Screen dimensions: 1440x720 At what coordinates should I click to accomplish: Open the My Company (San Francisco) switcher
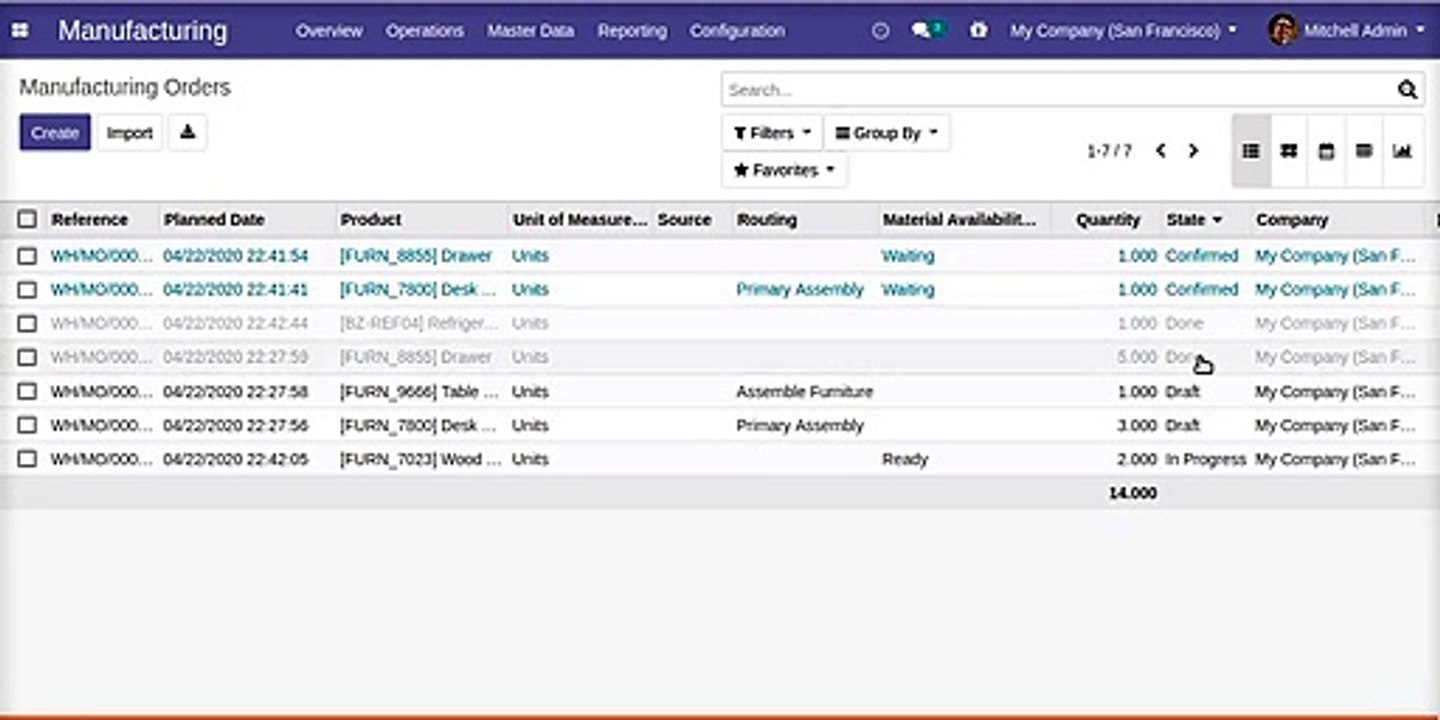click(1123, 31)
